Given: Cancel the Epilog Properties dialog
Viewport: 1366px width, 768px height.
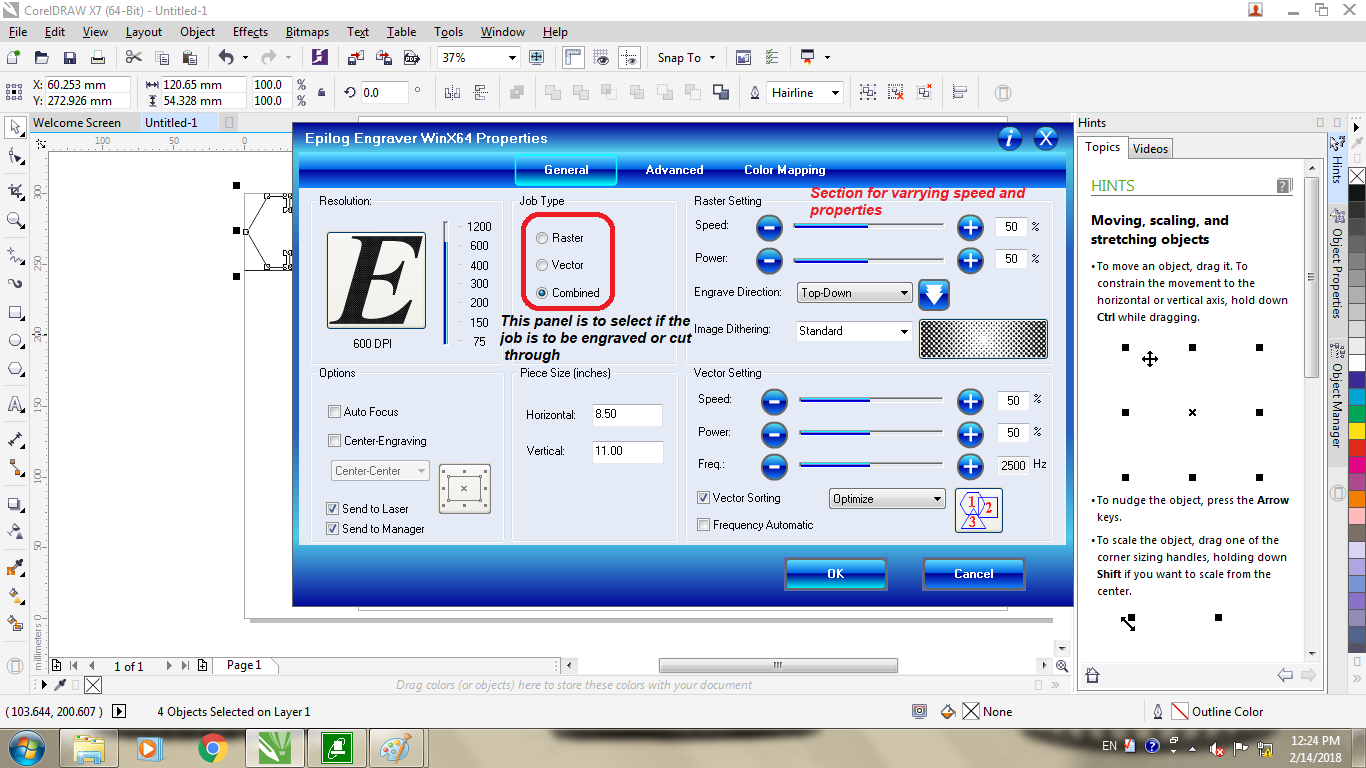Looking at the screenshot, I should pyautogui.click(x=974, y=574).
